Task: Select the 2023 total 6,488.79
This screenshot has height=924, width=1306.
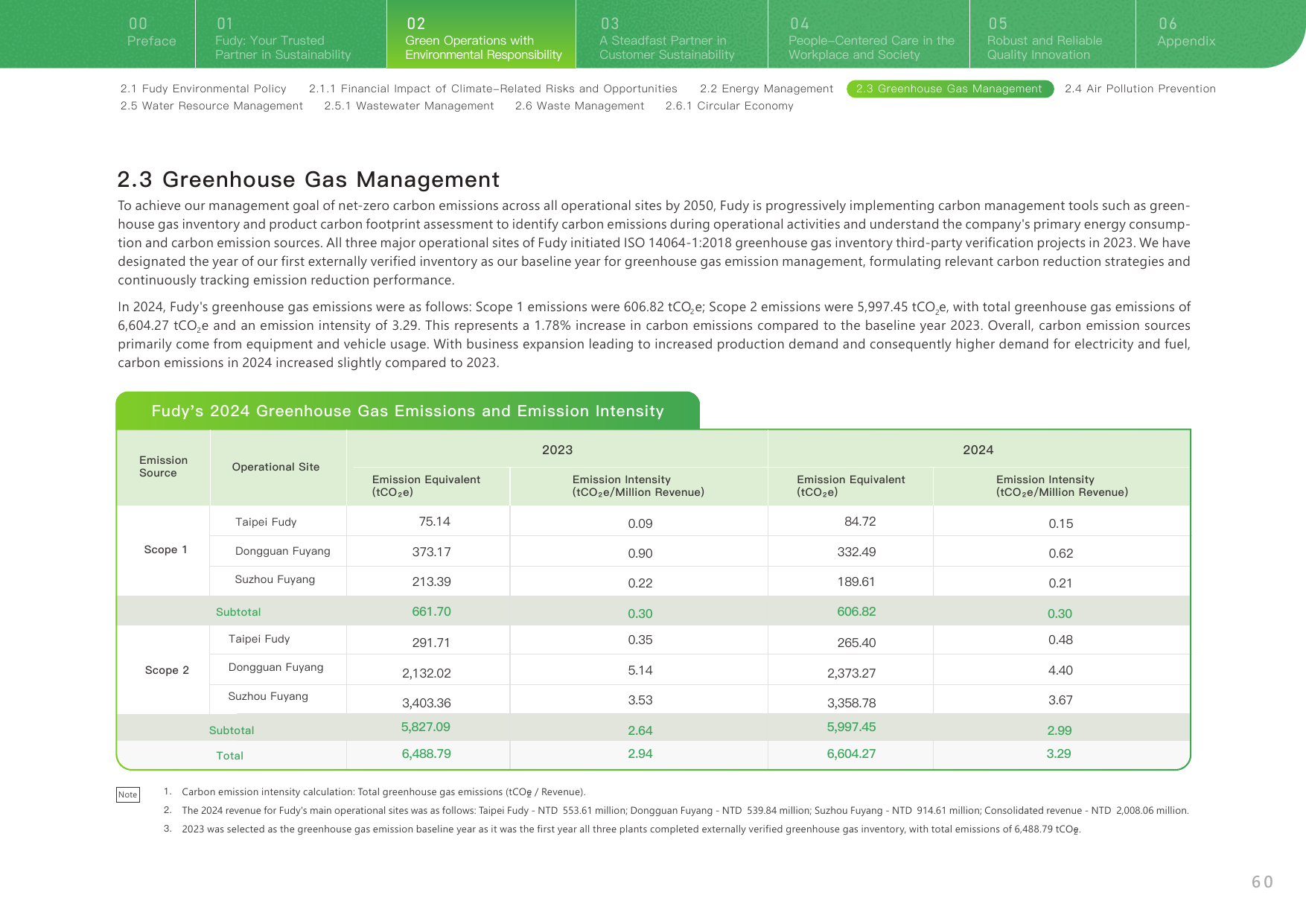Action: point(427,753)
